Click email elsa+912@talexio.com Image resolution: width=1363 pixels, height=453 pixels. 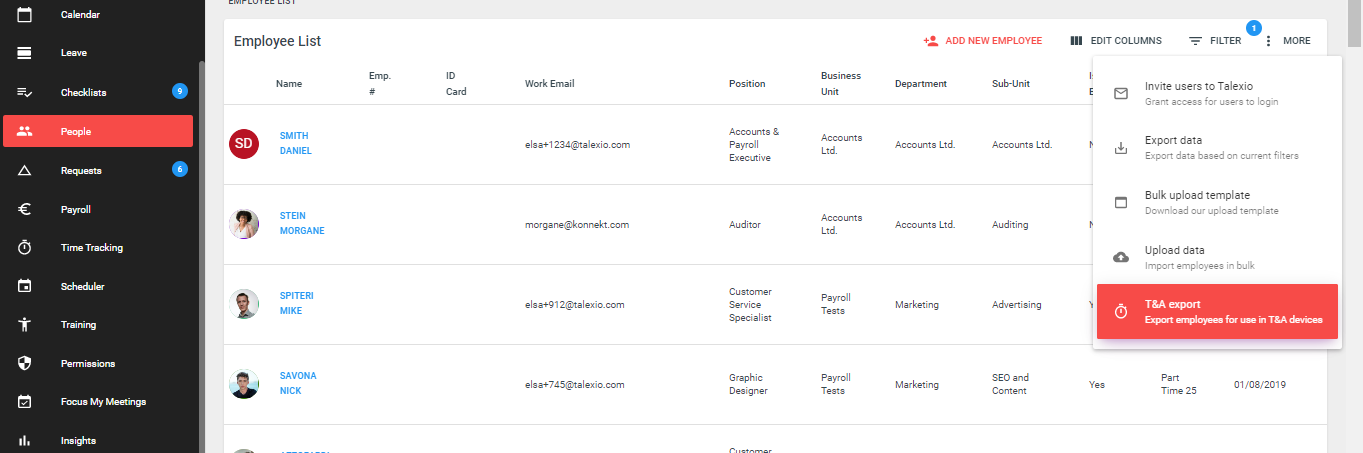[575, 304]
